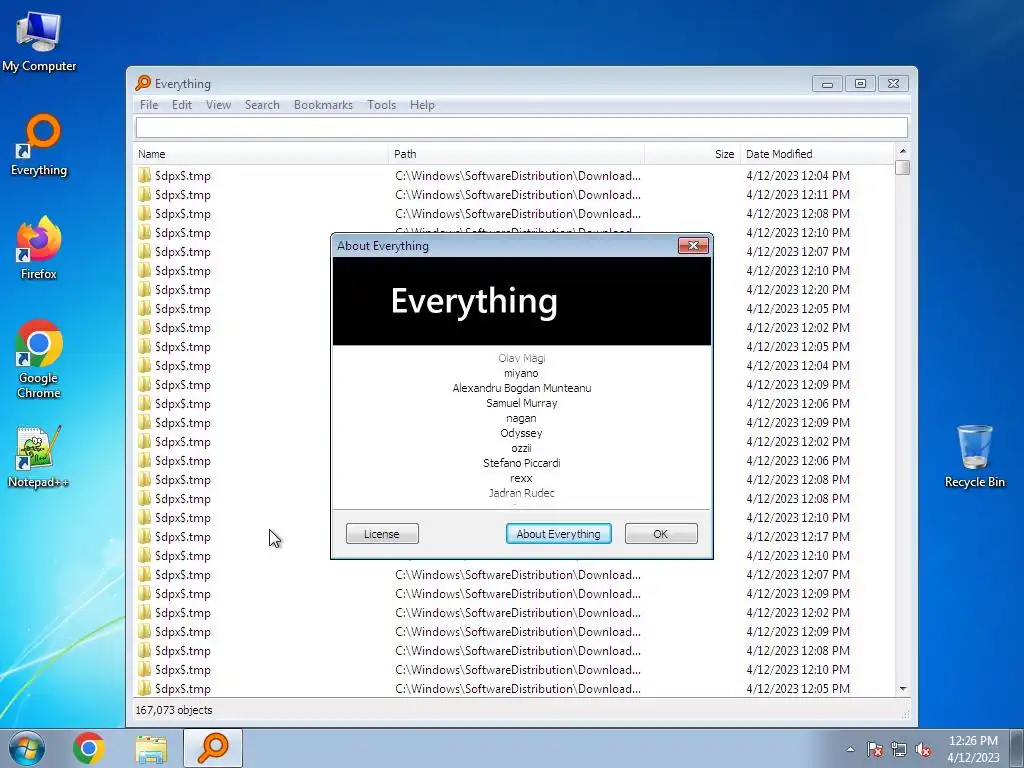Click the Everything window title icon
The image size is (1024, 768).
pos(143,83)
